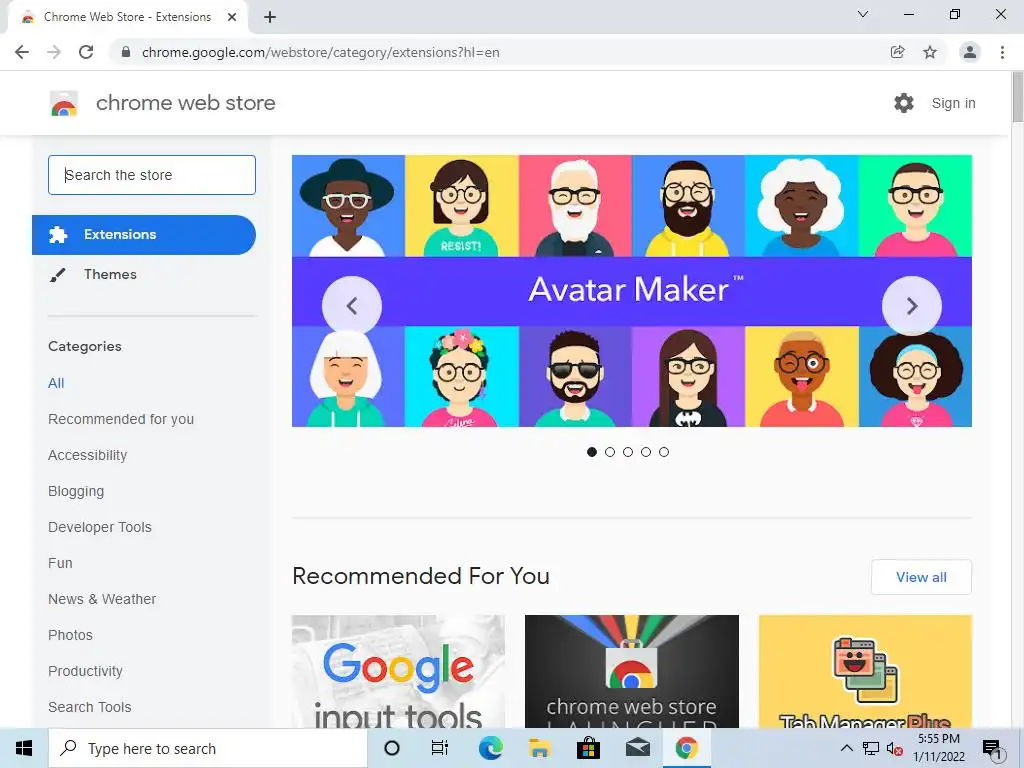The width and height of the screenshot is (1024, 768).
Task: Open File Explorer from taskbar
Action: [539, 748]
